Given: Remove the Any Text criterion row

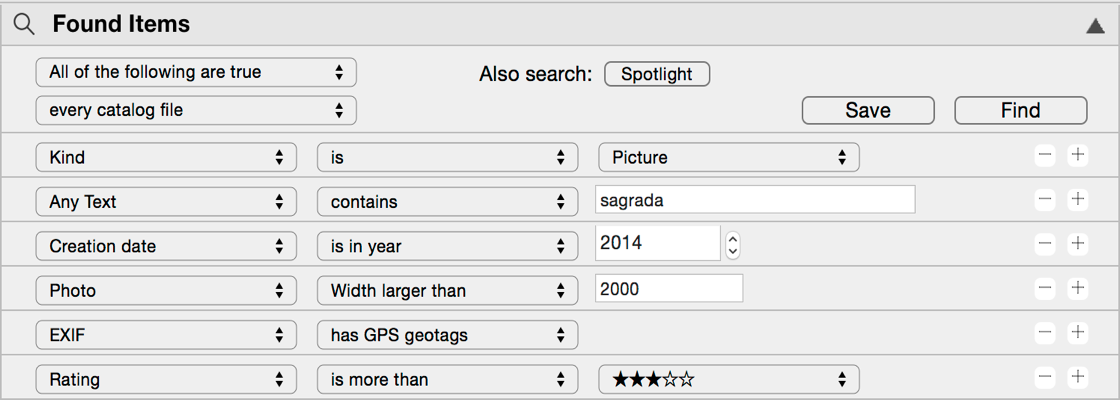Looking at the screenshot, I should coord(1045,199).
